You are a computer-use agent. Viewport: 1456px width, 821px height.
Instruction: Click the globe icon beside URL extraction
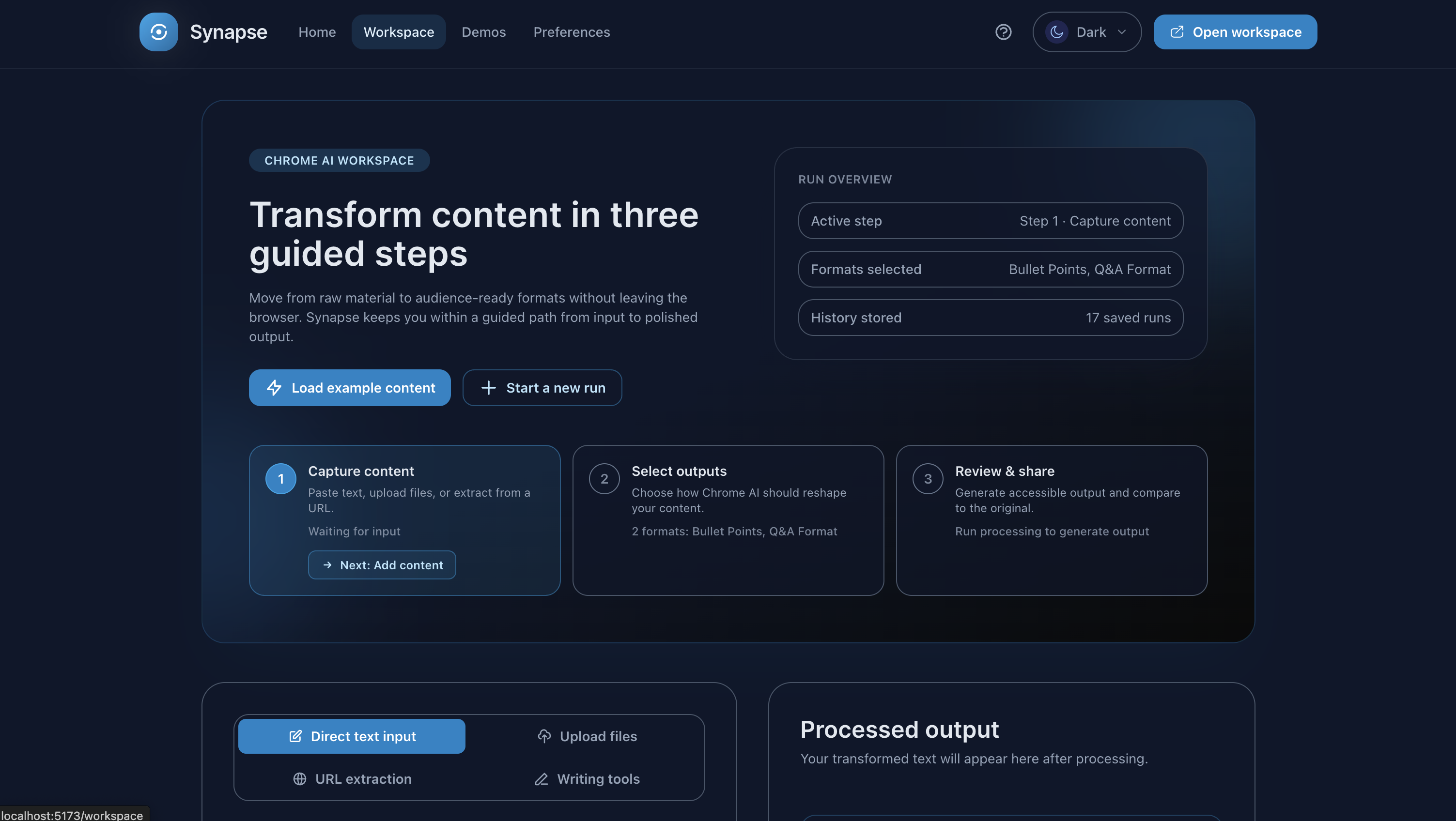coord(299,778)
